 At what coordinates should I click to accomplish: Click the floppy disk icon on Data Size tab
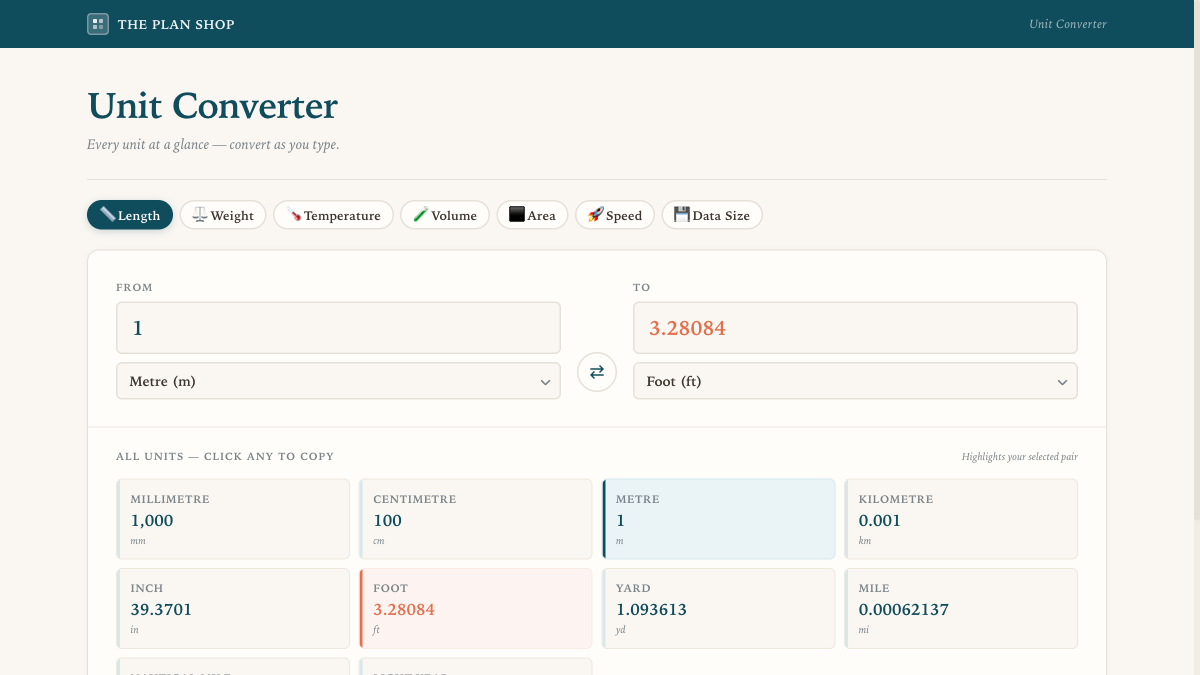(682, 214)
